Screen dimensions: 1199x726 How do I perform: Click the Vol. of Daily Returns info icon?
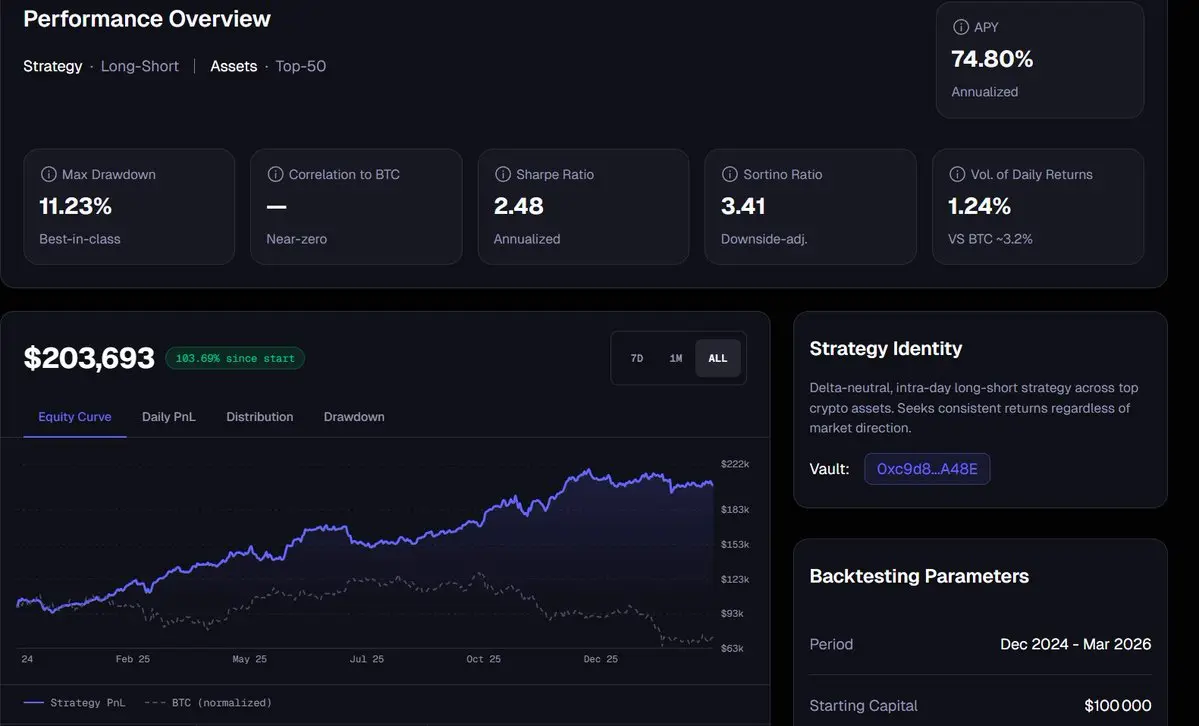point(956,174)
